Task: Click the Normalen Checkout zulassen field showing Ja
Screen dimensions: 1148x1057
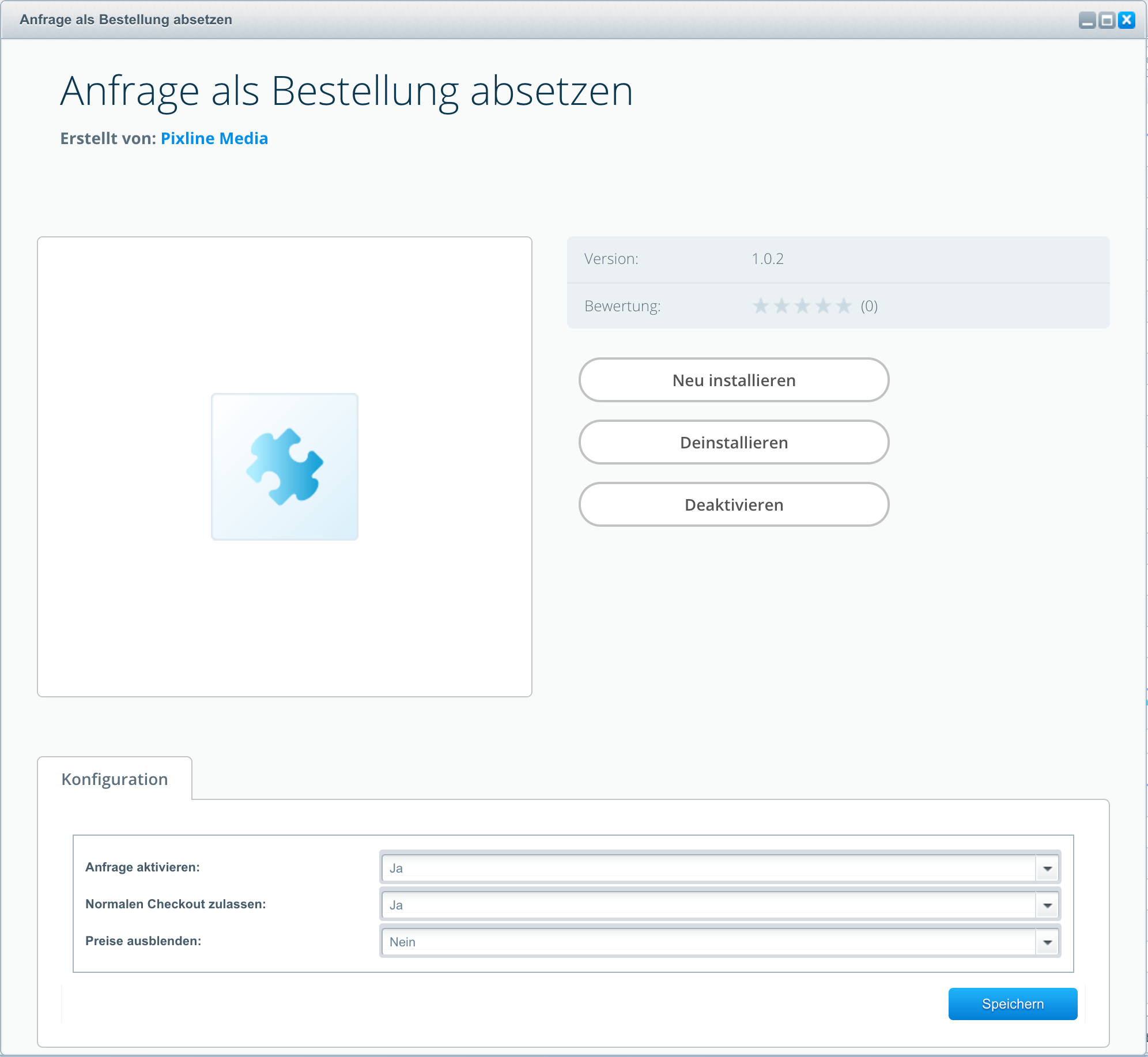Action: click(708, 905)
